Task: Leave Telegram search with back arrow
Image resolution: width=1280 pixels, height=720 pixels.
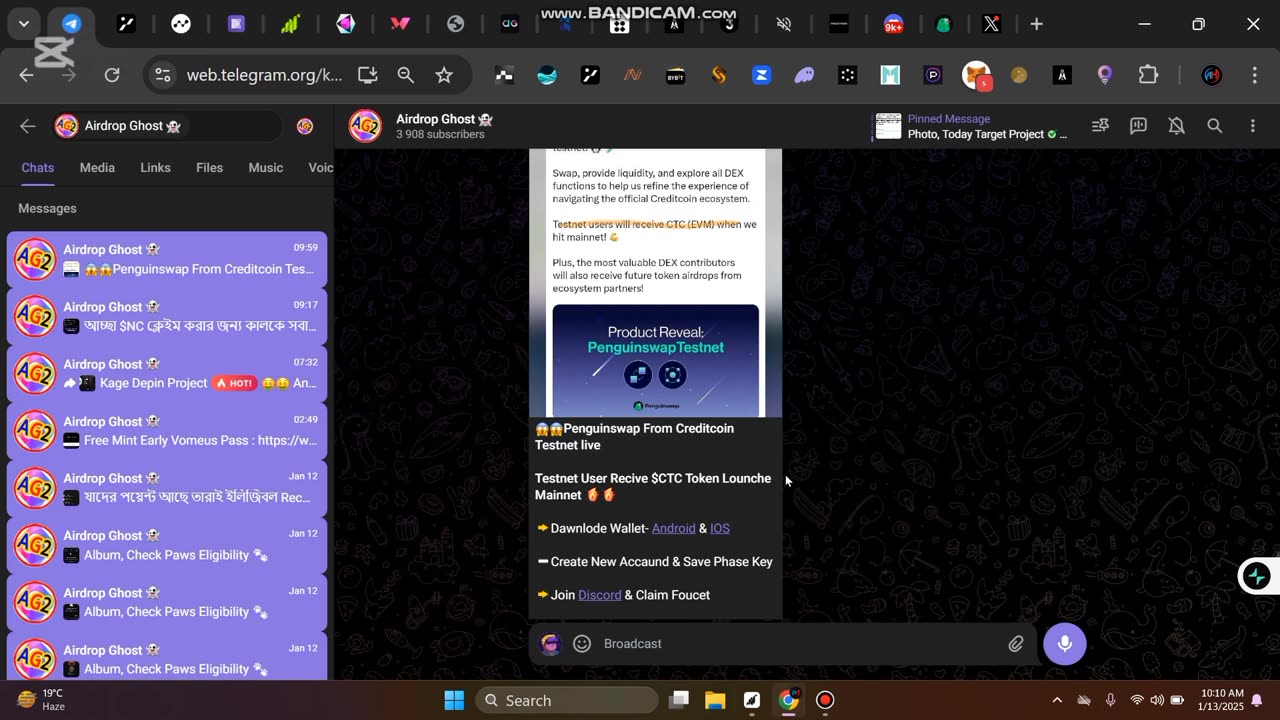Action: pos(28,126)
